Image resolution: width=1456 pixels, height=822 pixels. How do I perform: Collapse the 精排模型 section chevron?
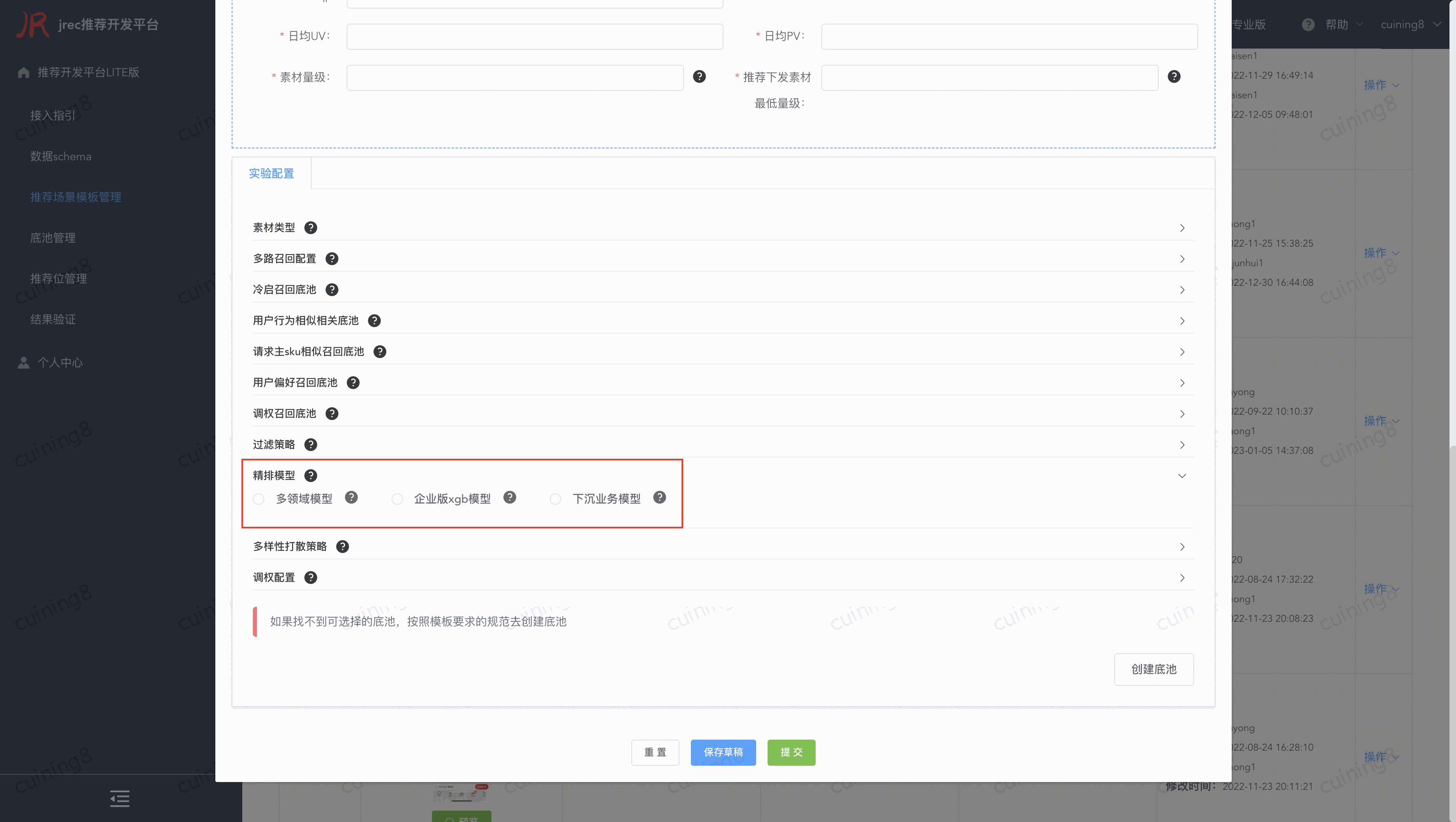1182,476
